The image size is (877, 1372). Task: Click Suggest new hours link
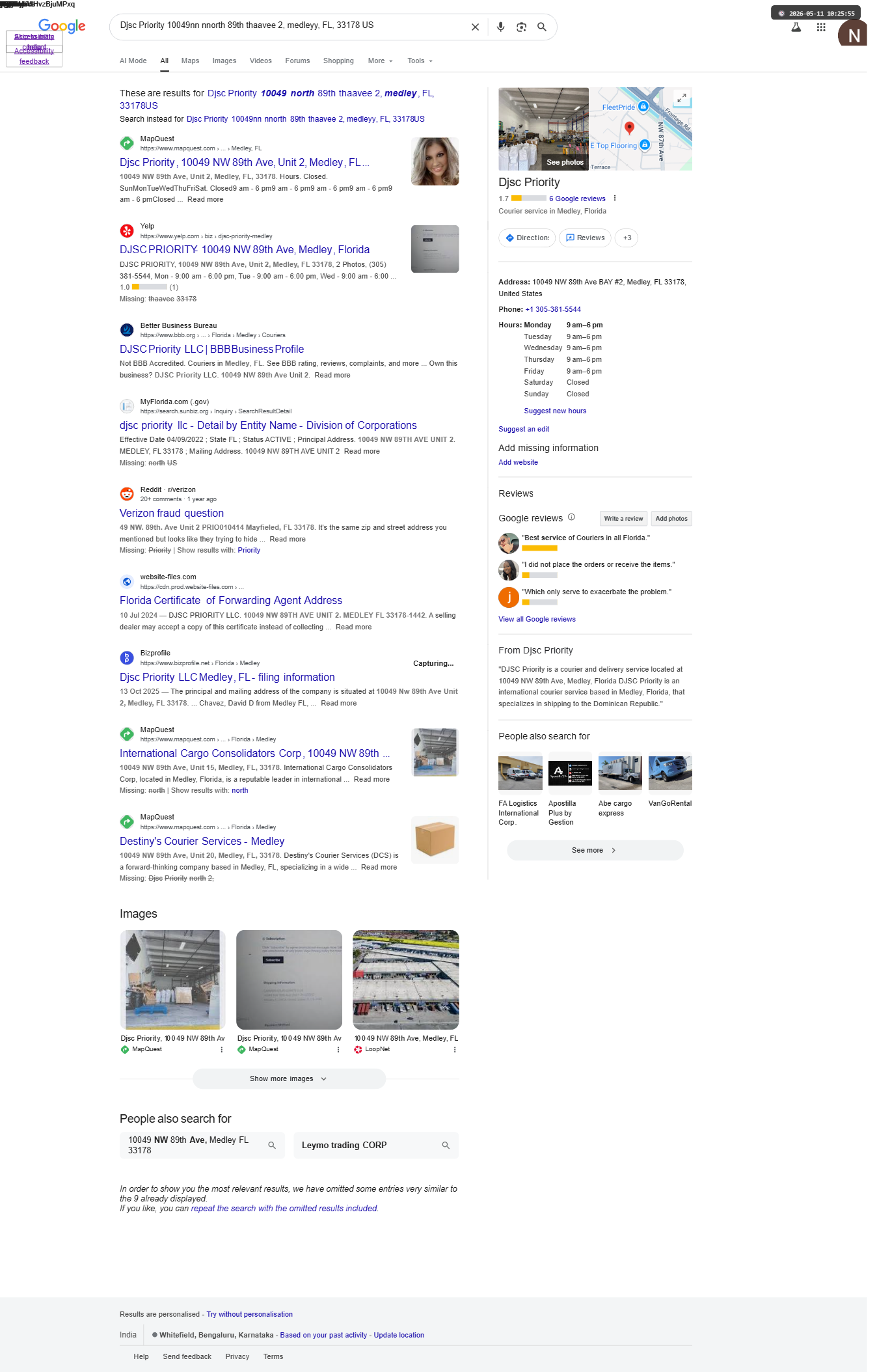pos(555,411)
